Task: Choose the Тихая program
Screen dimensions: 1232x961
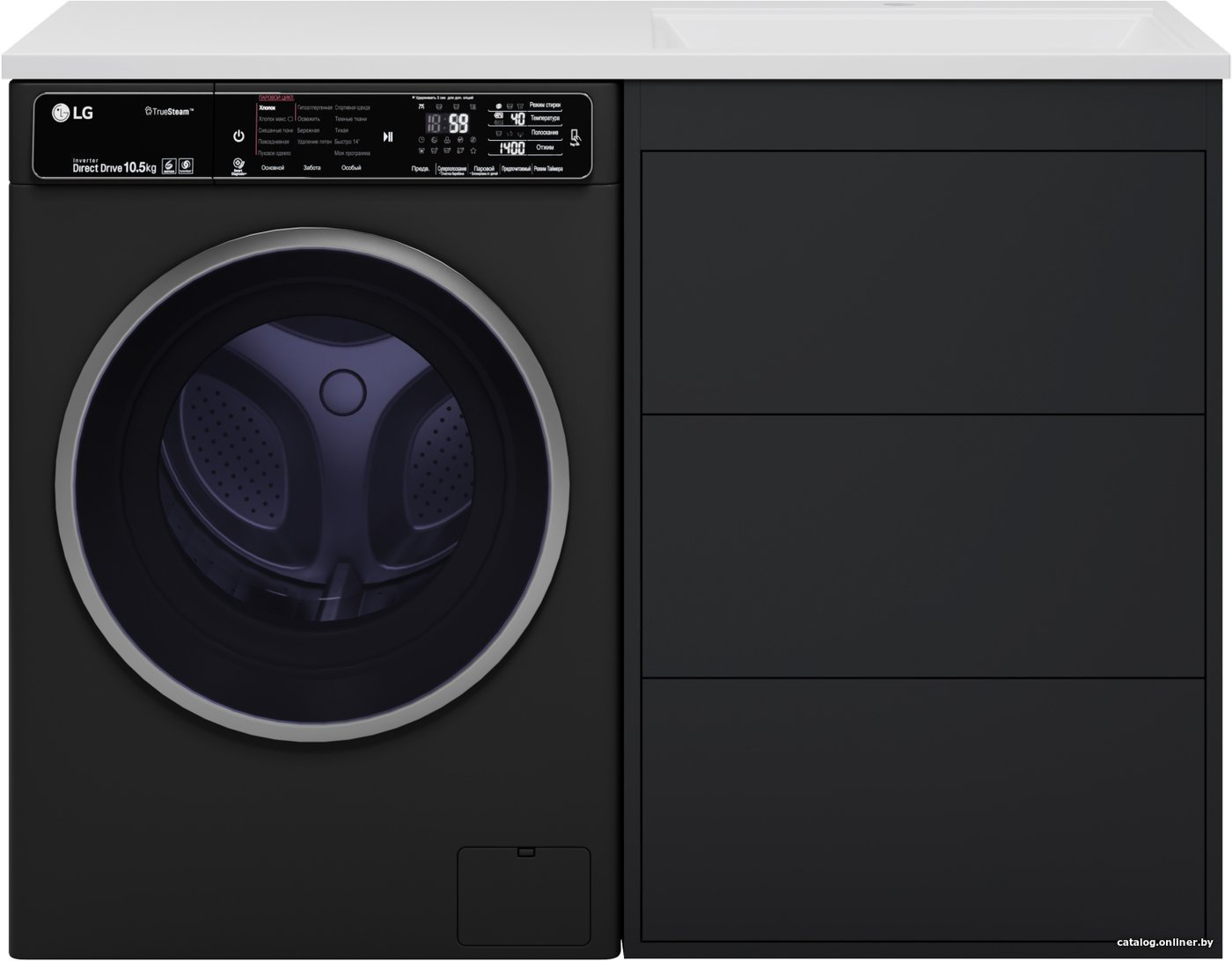Action: click(x=341, y=130)
